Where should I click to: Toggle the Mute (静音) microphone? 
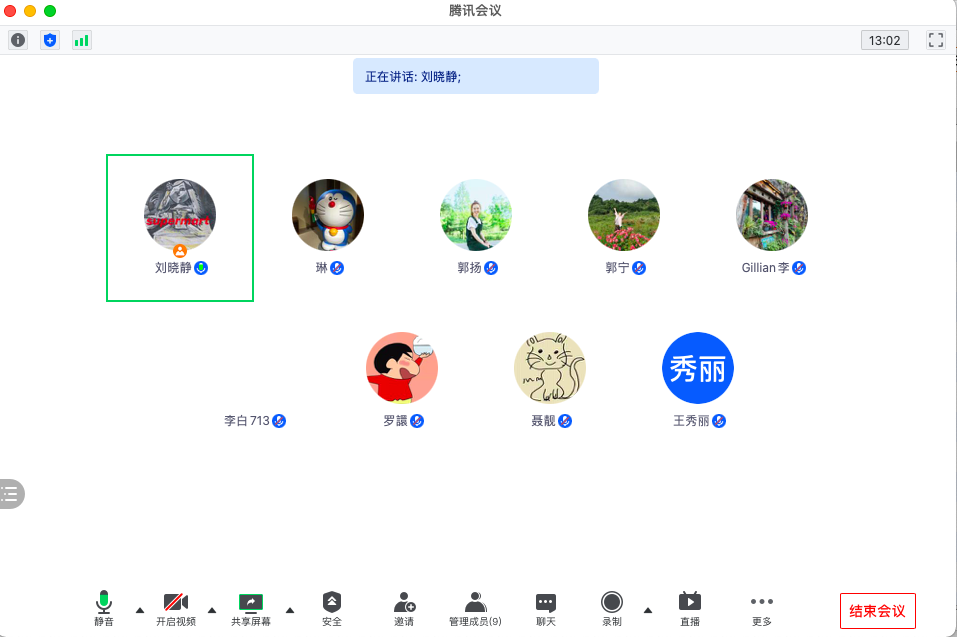click(x=104, y=608)
